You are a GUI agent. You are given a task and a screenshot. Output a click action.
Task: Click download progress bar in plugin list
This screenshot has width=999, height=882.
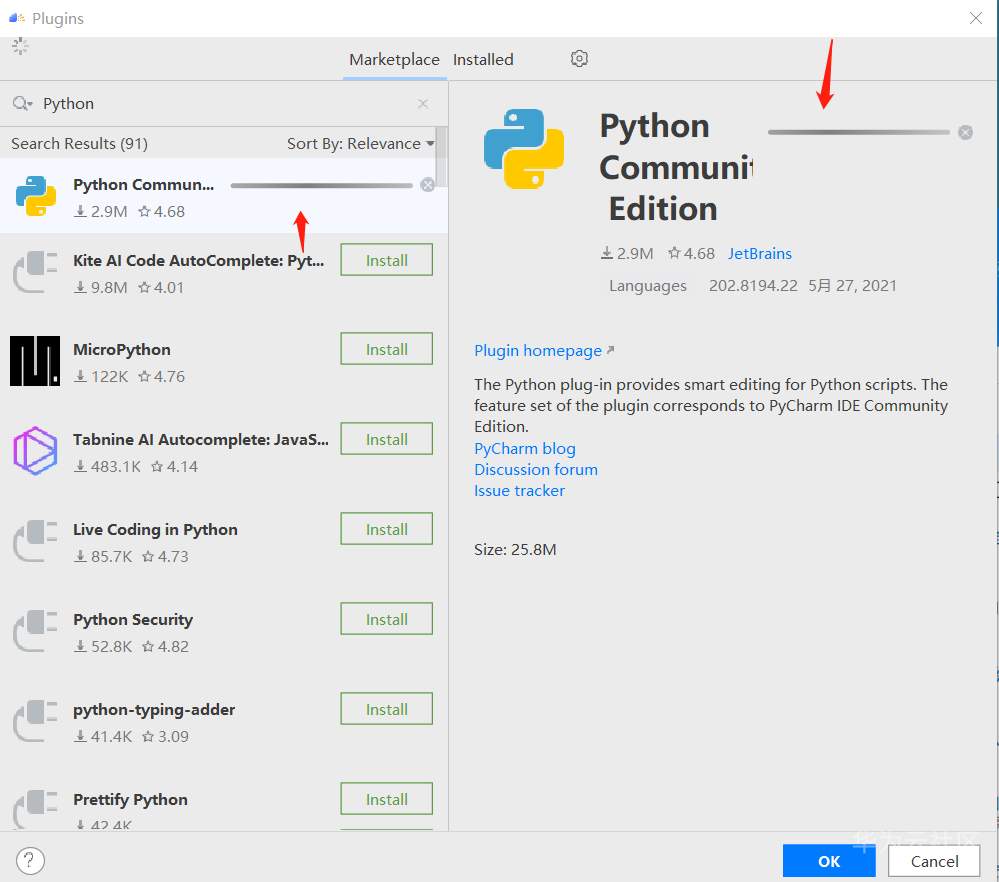(322, 185)
